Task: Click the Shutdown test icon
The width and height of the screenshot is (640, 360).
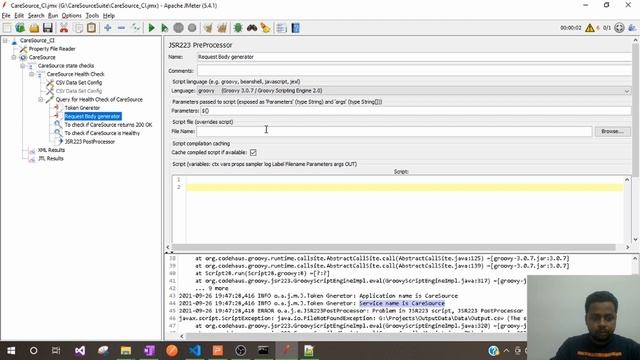Action: pyautogui.click(x=192, y=28)
